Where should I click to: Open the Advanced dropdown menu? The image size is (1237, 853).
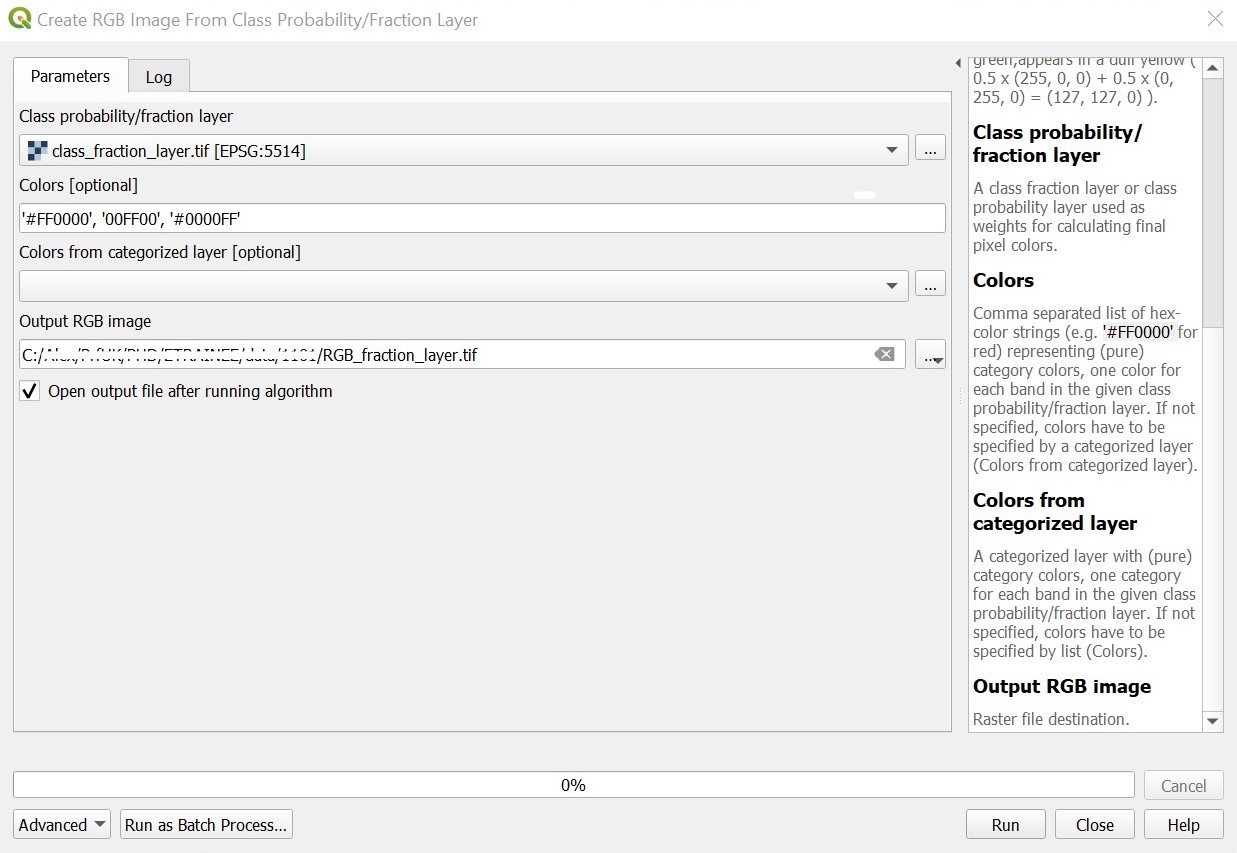point(63,825)
